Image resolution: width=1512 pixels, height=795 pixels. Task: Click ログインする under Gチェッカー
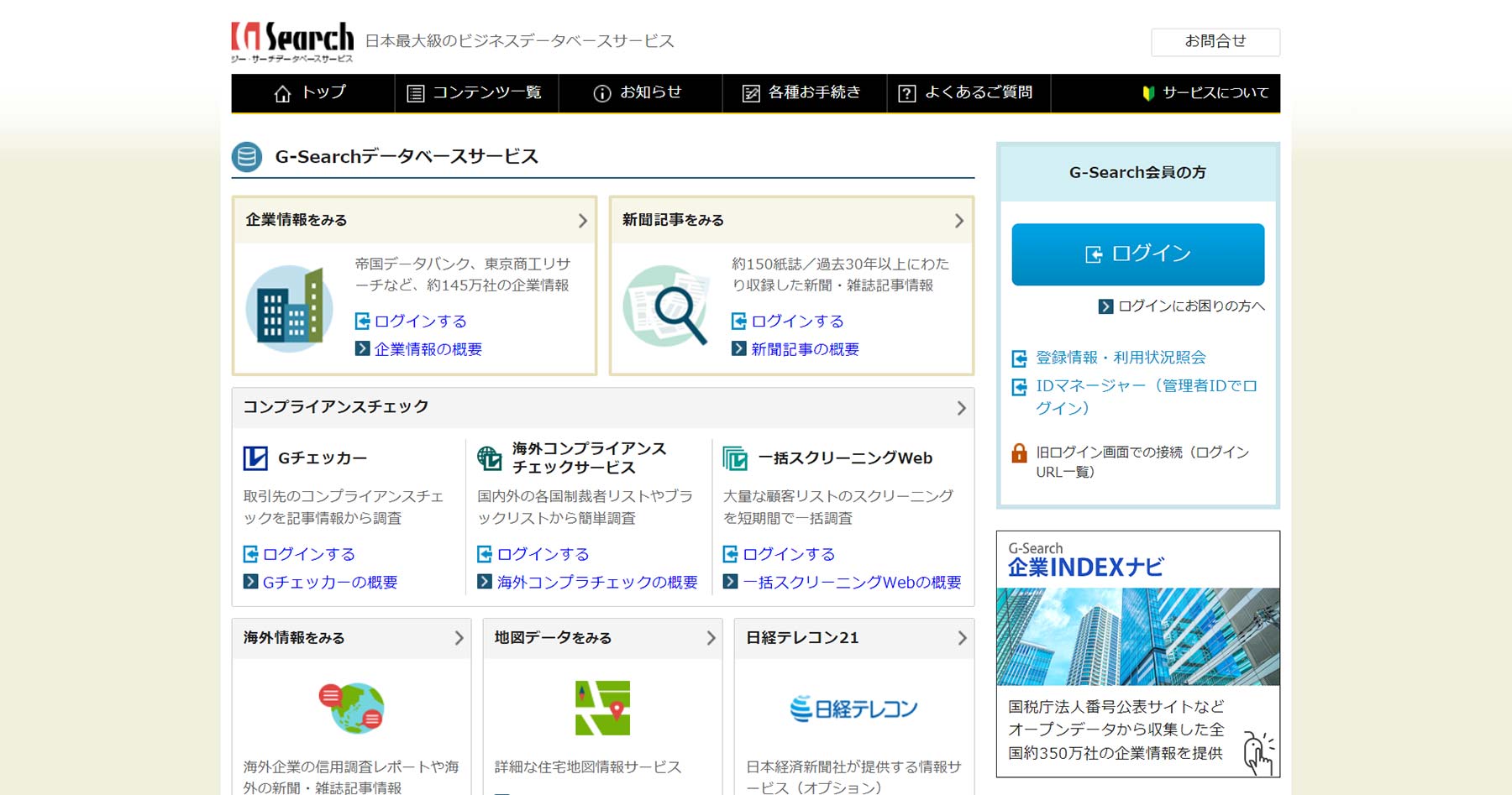309,554
